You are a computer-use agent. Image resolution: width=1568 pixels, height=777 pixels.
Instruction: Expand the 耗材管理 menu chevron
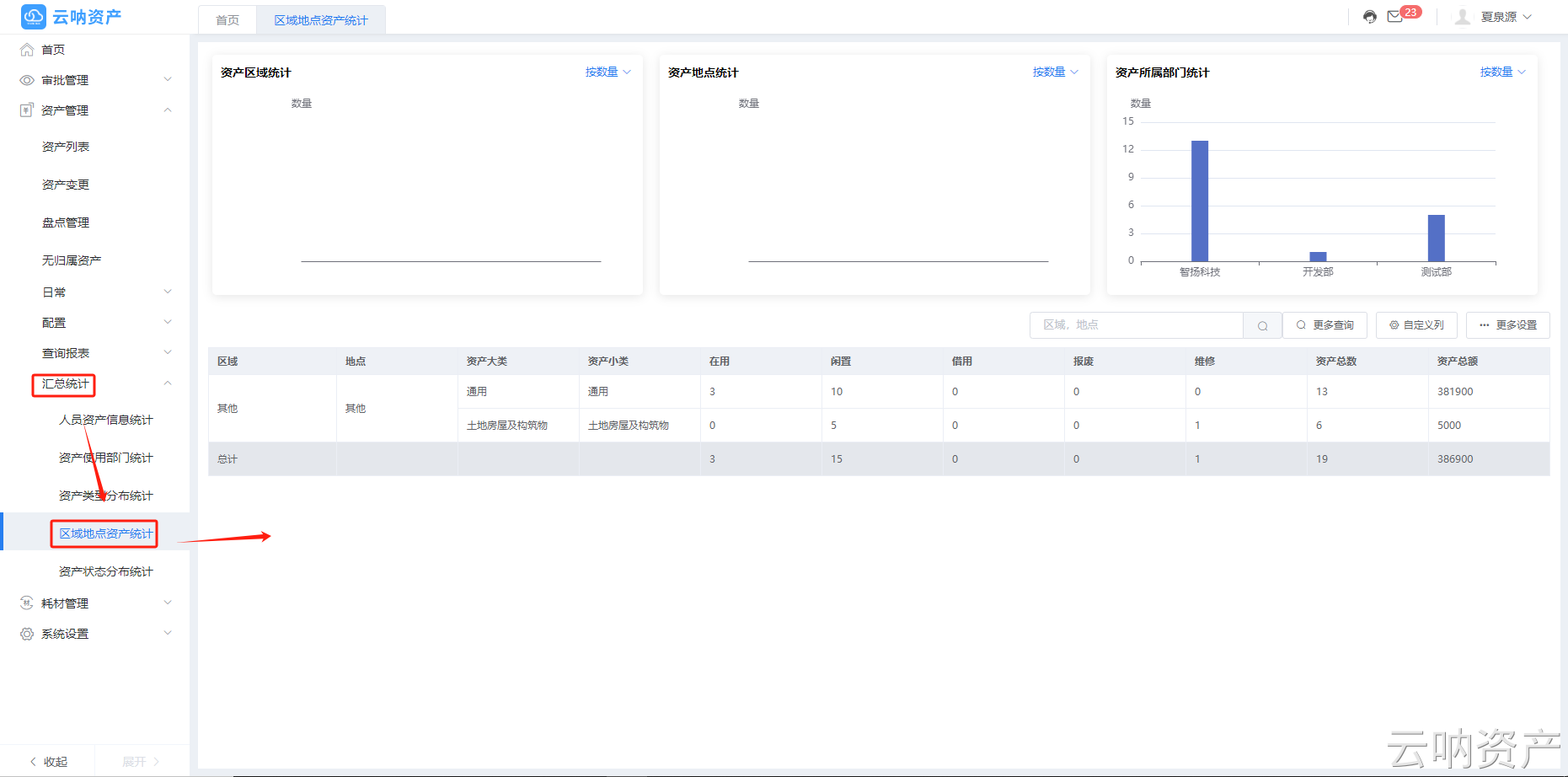point(168,603)
